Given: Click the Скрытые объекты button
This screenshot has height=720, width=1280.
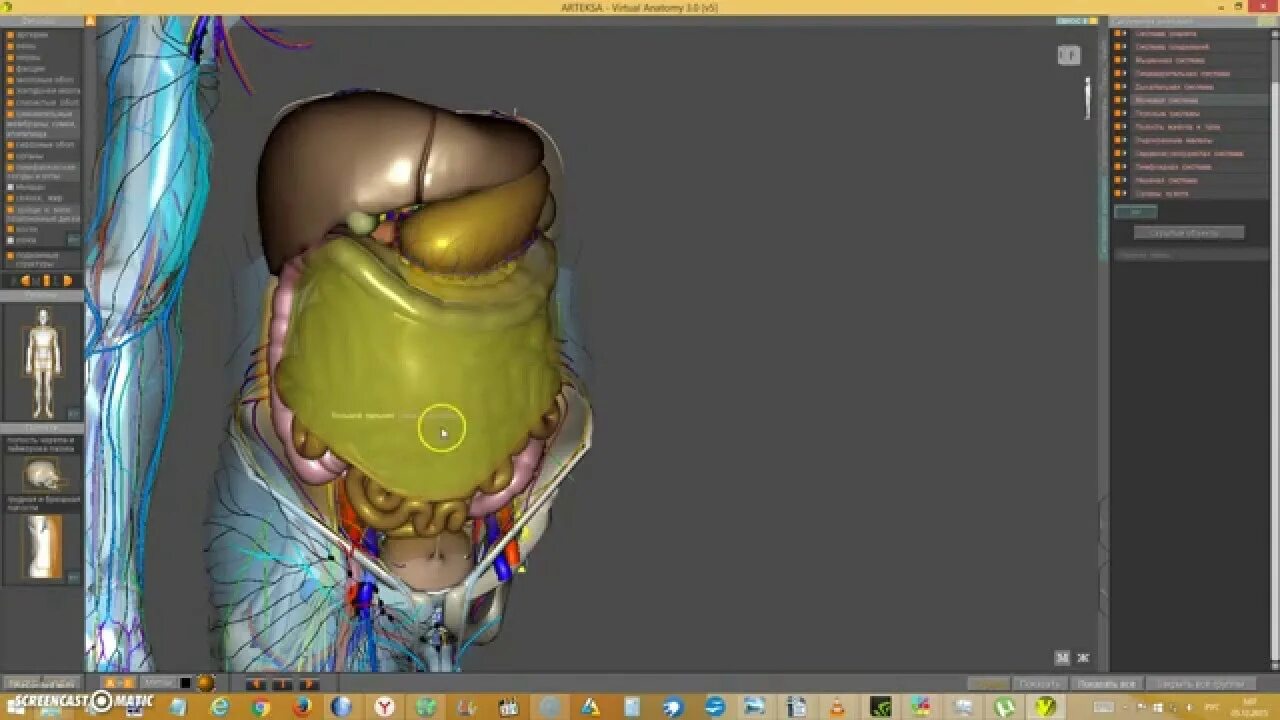Looking at the screenshot, I should point(1189,233).
